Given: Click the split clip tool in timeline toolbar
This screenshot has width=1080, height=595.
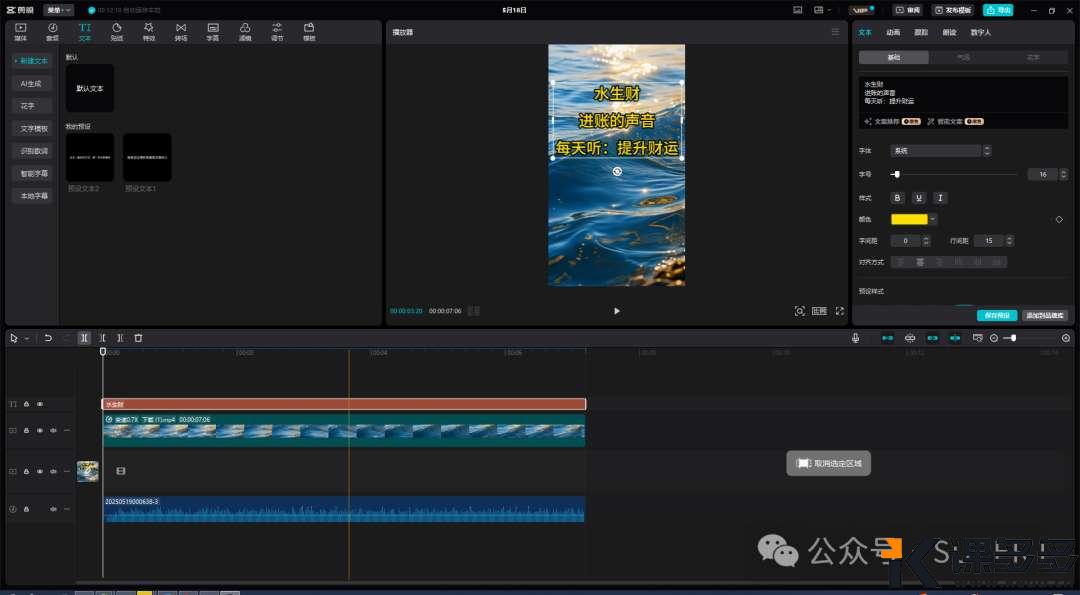Looking at the screenshot, I should pos(85,338).
